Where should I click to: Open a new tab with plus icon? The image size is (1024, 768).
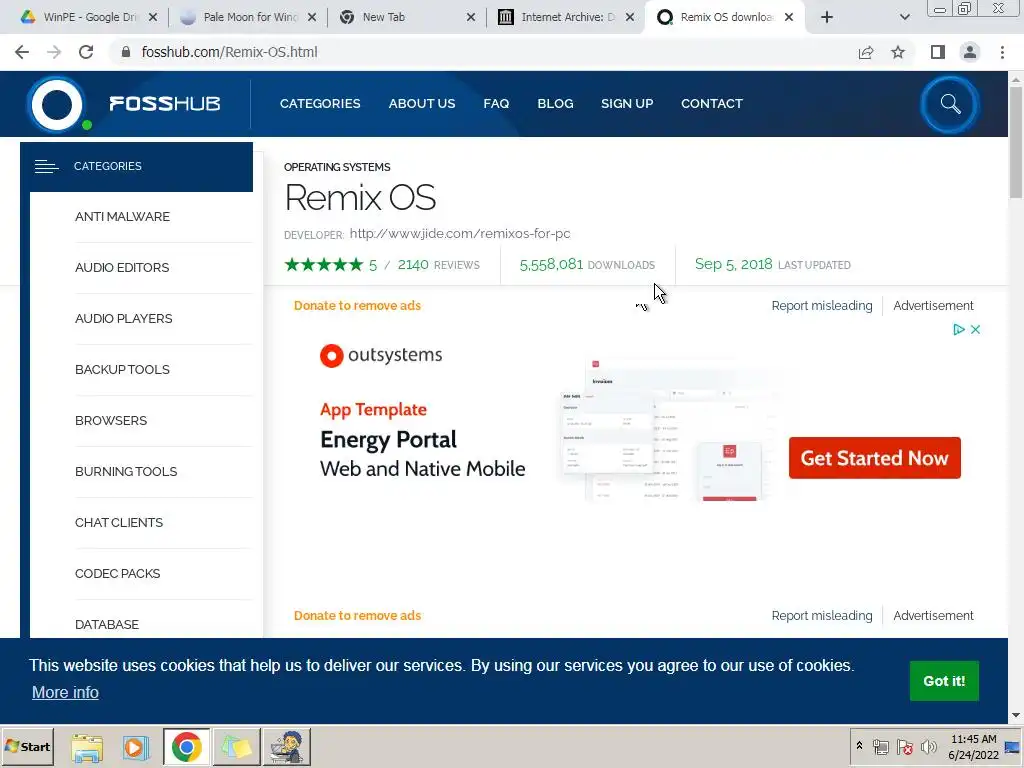827,18
